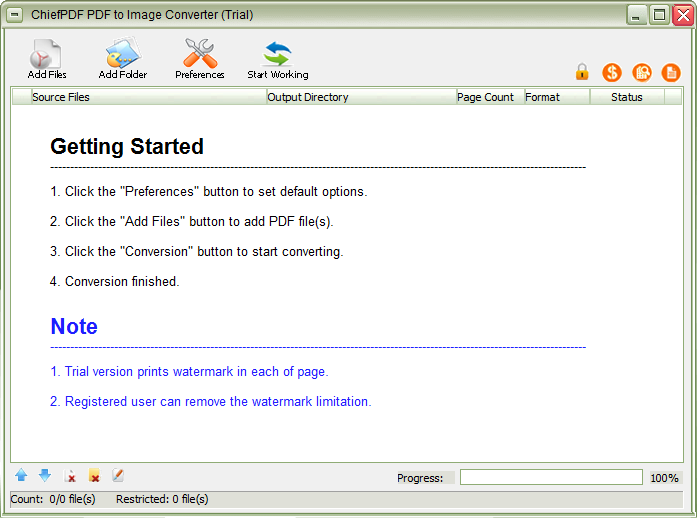
Task: Click the blue move down arrow
Action: click(x=45, y=475)
